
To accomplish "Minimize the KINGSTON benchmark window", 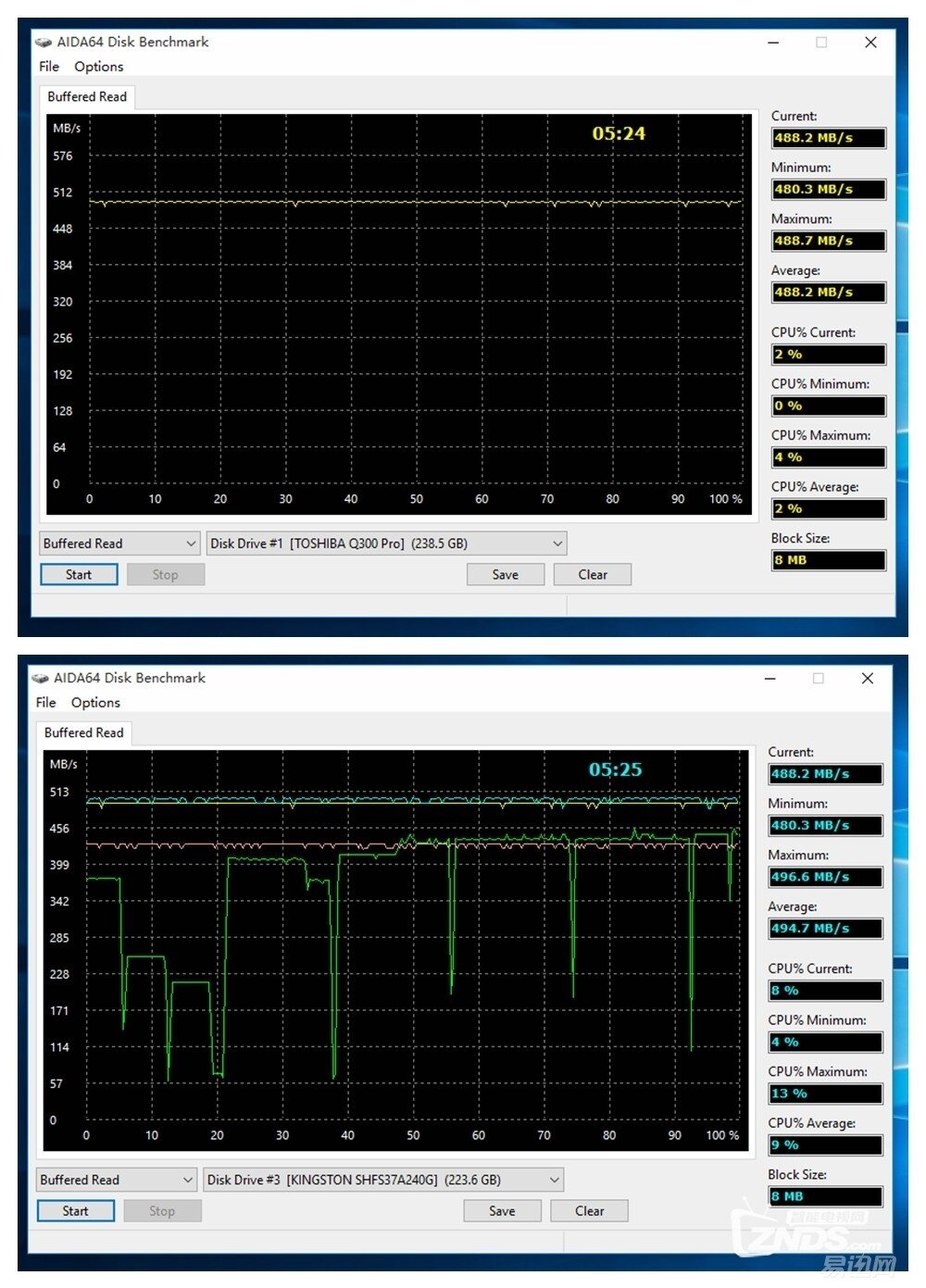I will coord(770,679).
